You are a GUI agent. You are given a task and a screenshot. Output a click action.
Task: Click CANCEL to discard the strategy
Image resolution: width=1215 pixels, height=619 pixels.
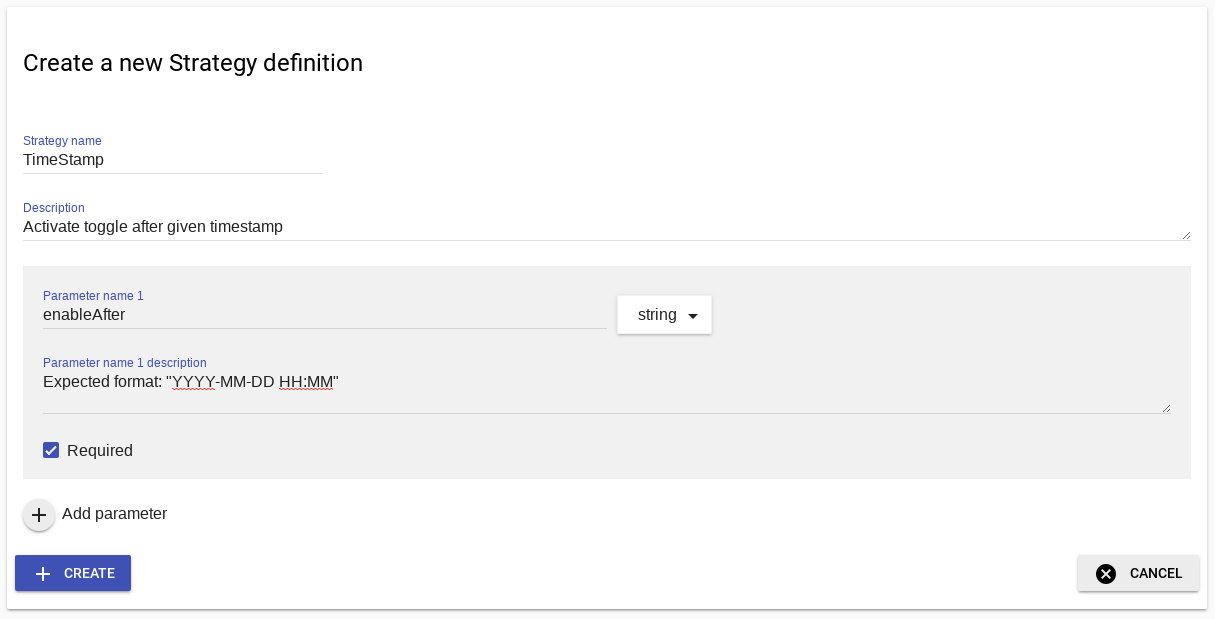pos(1138,573)
